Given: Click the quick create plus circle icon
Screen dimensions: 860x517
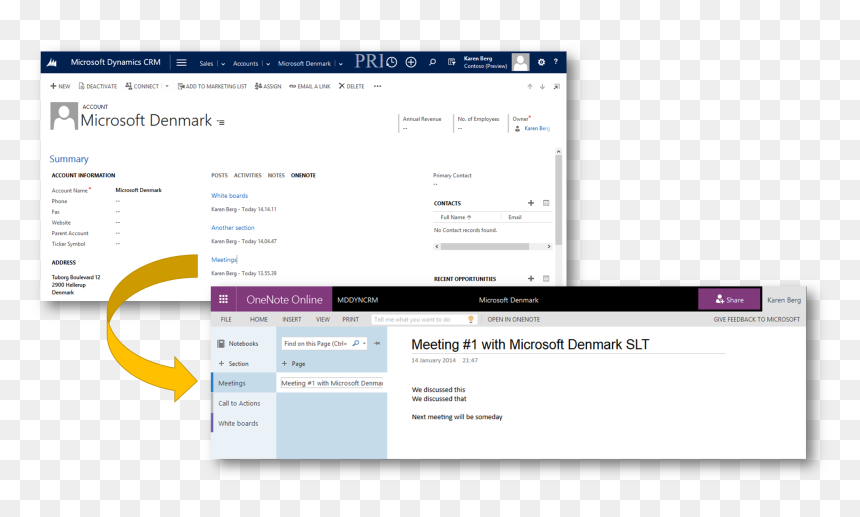Looking at the screenshot, I should pos(411,63).
